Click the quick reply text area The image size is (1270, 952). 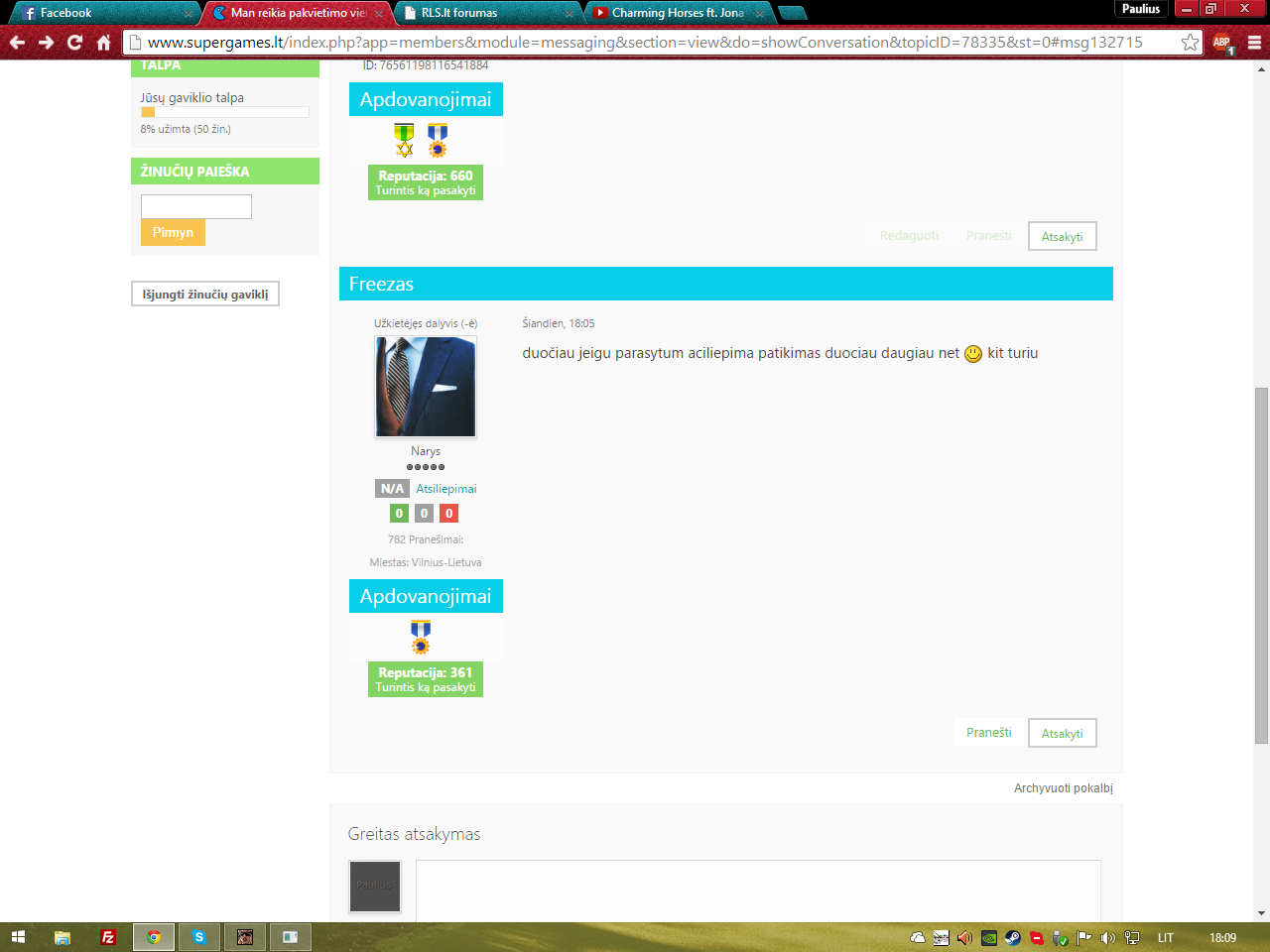click(x=758, y=891)
